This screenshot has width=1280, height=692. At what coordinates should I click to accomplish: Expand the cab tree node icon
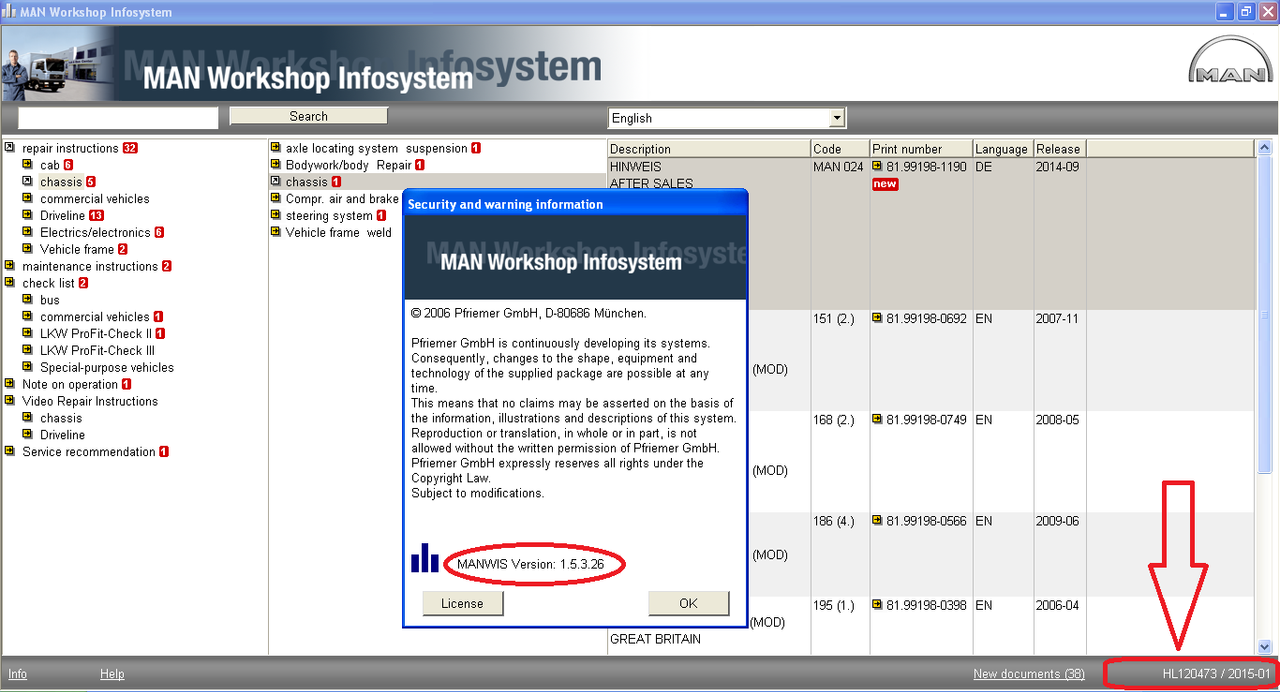coord(27,165)
